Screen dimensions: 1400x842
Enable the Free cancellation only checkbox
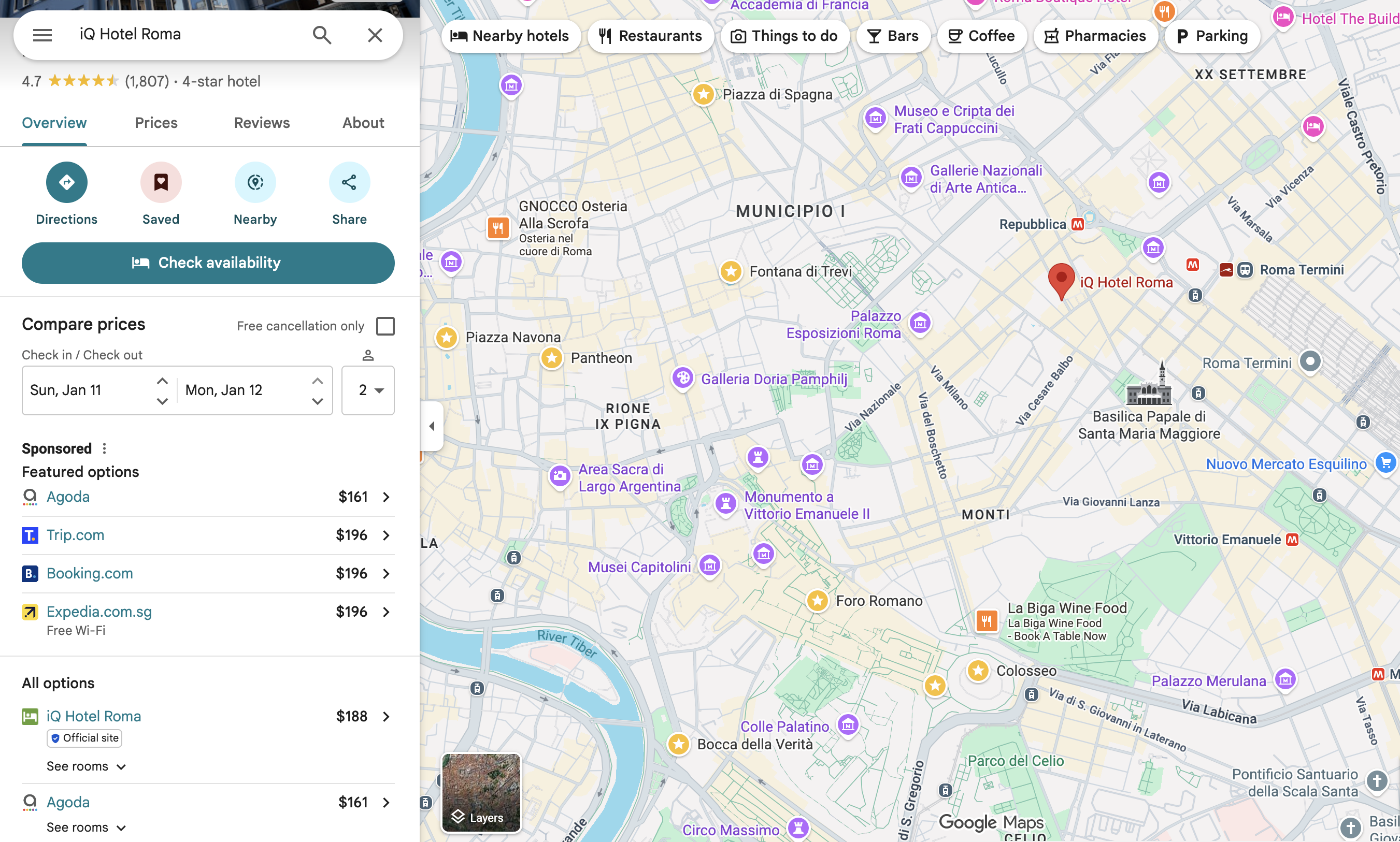click(386, 326)
